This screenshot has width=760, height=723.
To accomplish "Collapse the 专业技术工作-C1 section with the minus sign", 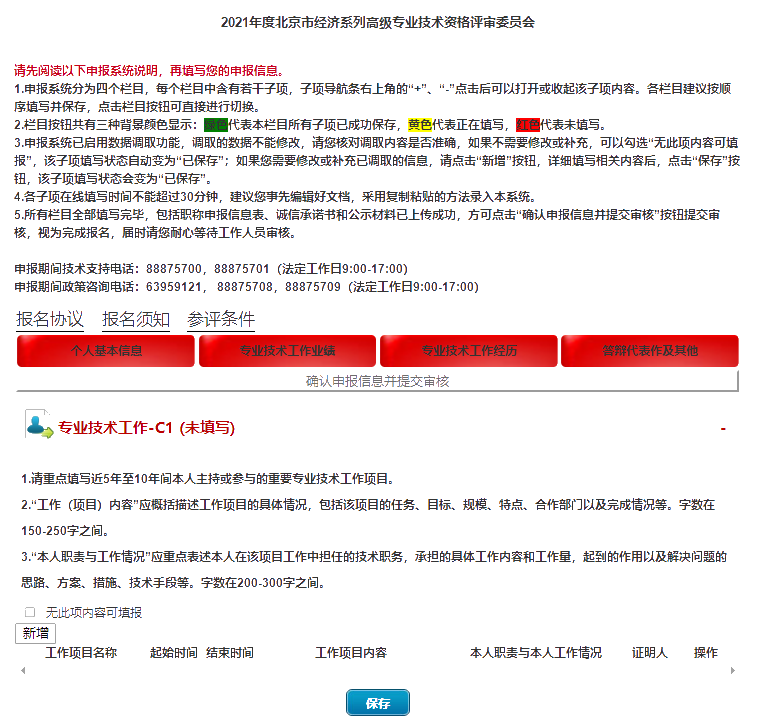I will [723, 429].
